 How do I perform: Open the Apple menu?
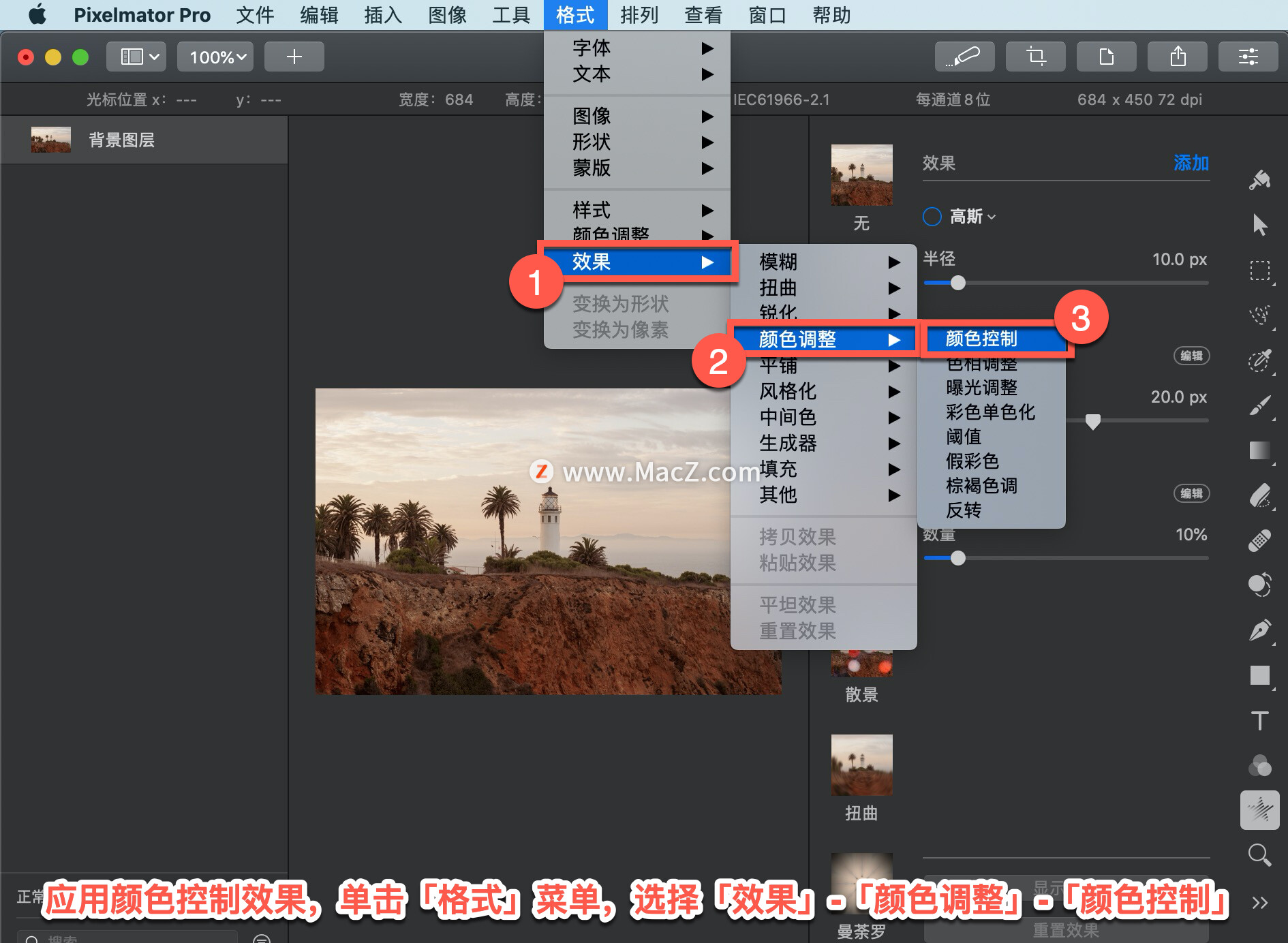click(37, 14)
